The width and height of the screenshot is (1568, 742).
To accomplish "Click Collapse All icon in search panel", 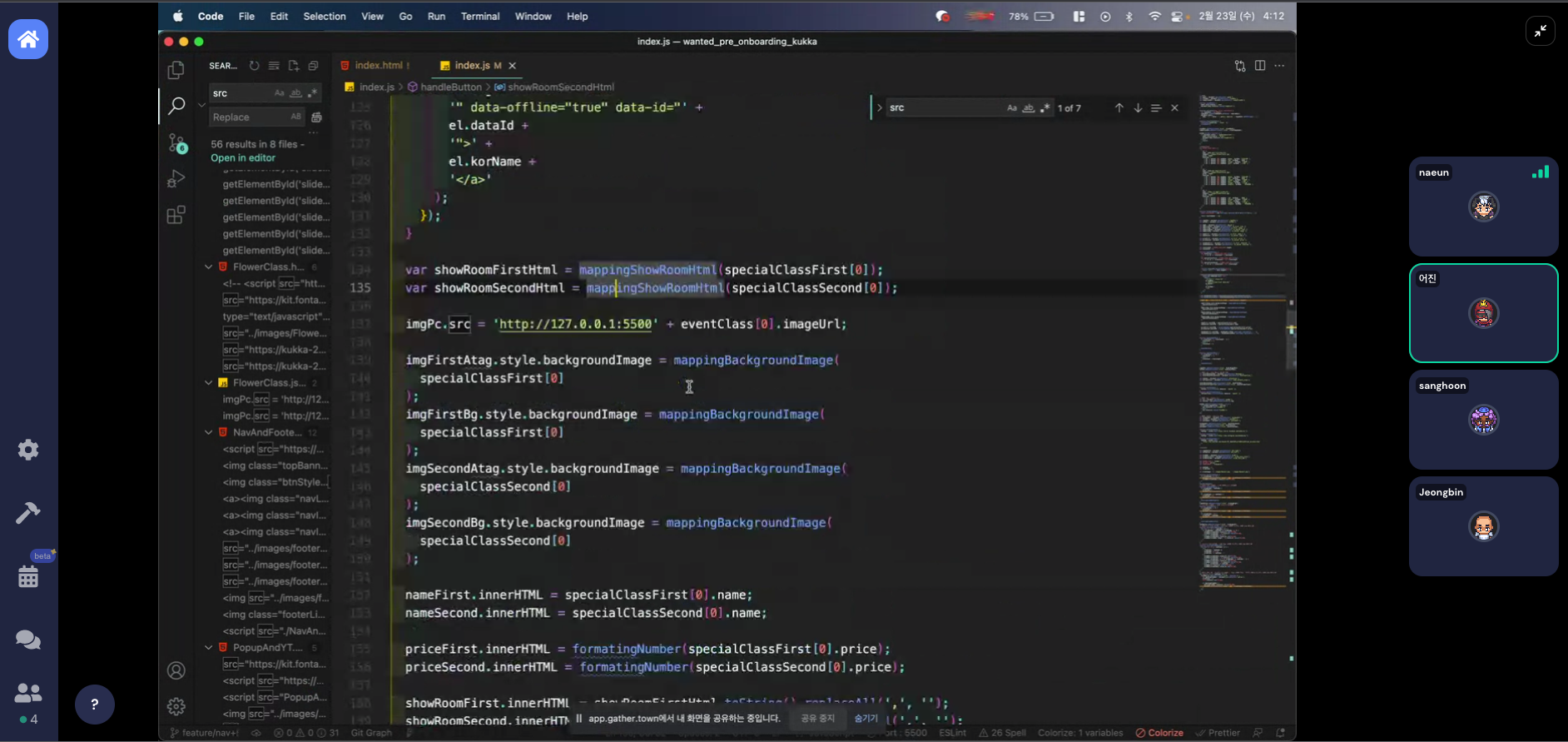I will click(x=314, y=66).
